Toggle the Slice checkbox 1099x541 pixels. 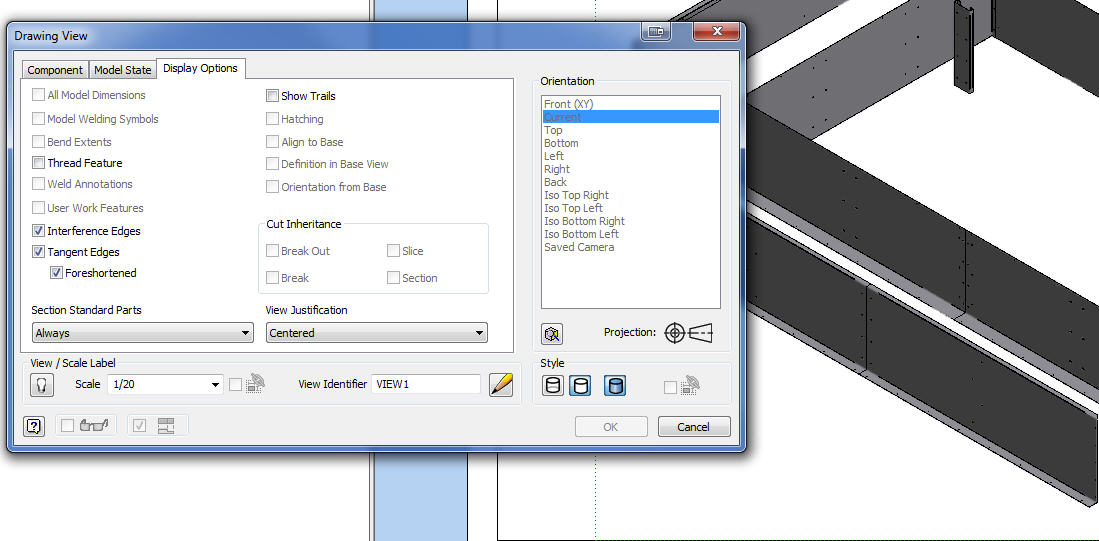coord(393,251)
